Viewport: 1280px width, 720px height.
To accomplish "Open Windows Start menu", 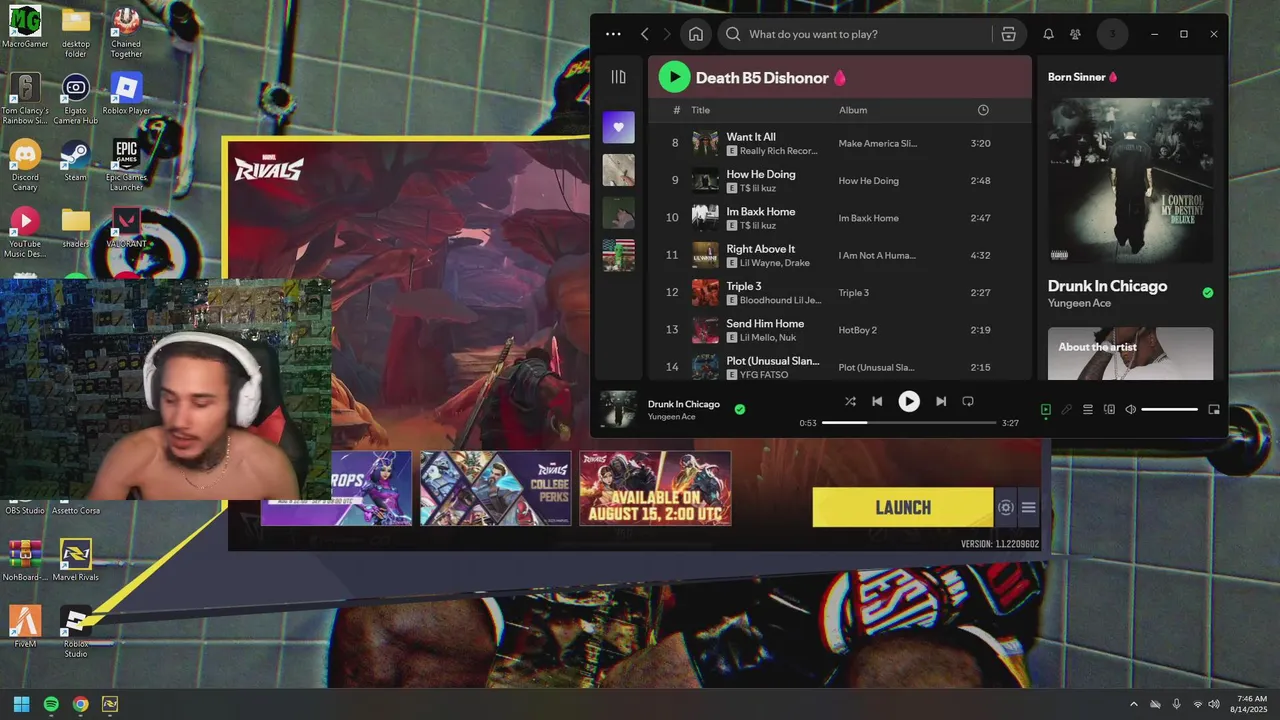I will tap(21, 704).
